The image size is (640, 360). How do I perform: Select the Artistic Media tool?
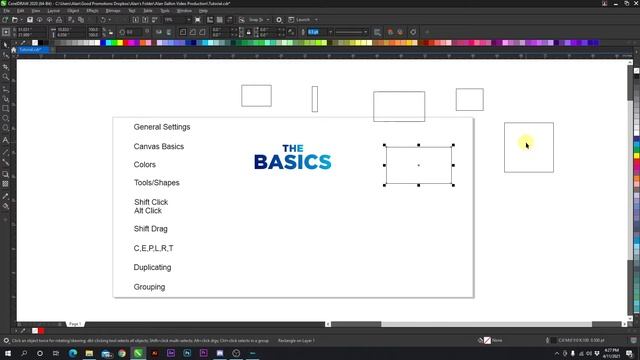point(5,98)
